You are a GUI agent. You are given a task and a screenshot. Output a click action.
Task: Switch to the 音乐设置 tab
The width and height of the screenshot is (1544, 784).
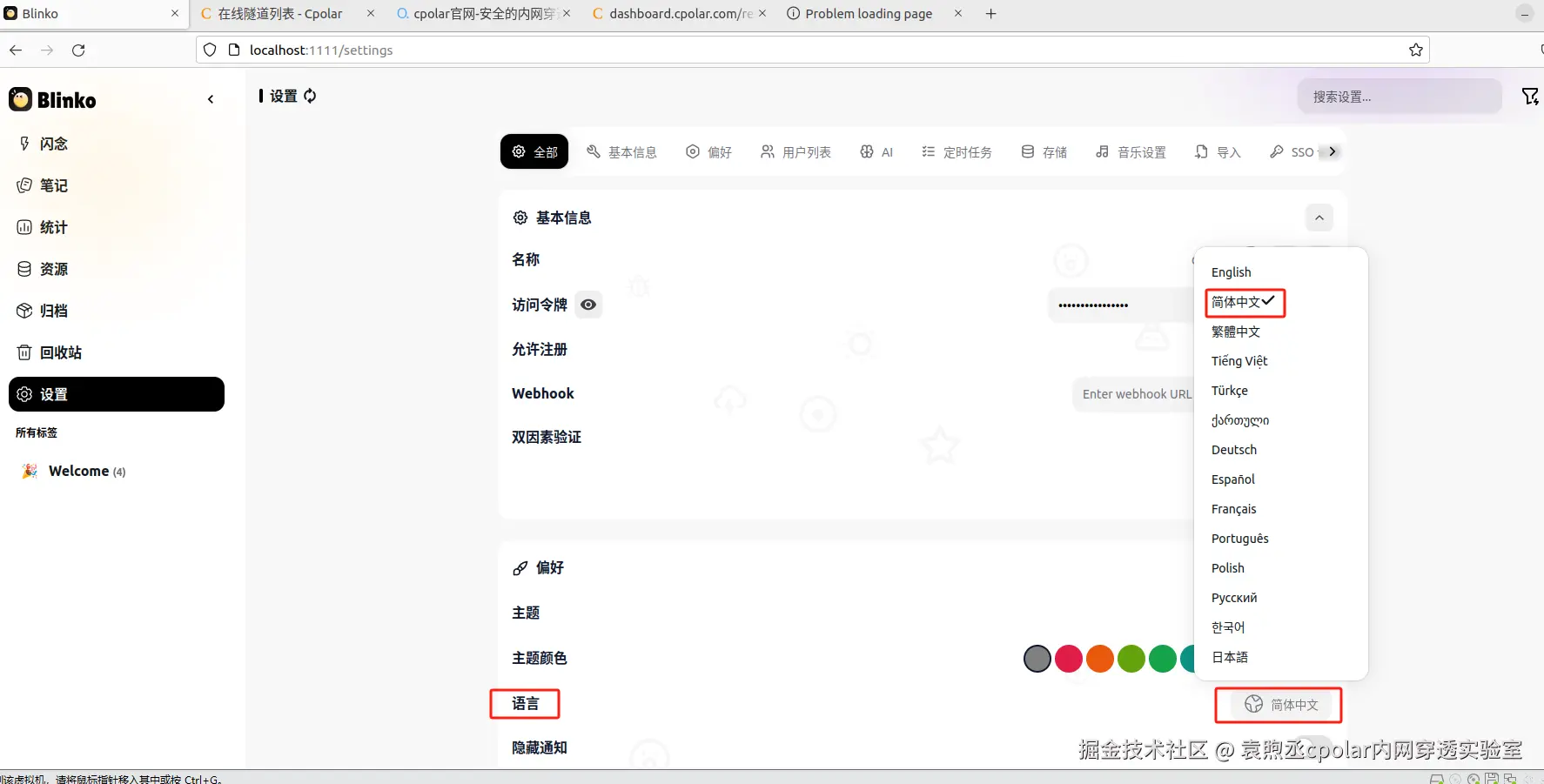[x=1131, y=151]
